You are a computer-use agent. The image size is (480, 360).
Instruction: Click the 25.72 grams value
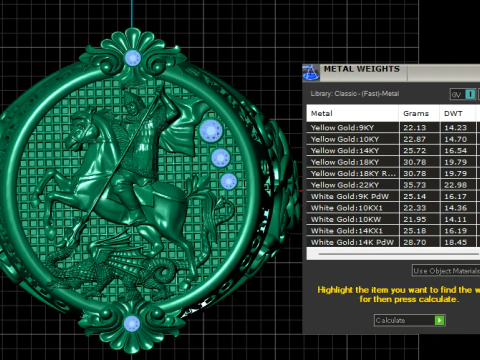point(415,151)
